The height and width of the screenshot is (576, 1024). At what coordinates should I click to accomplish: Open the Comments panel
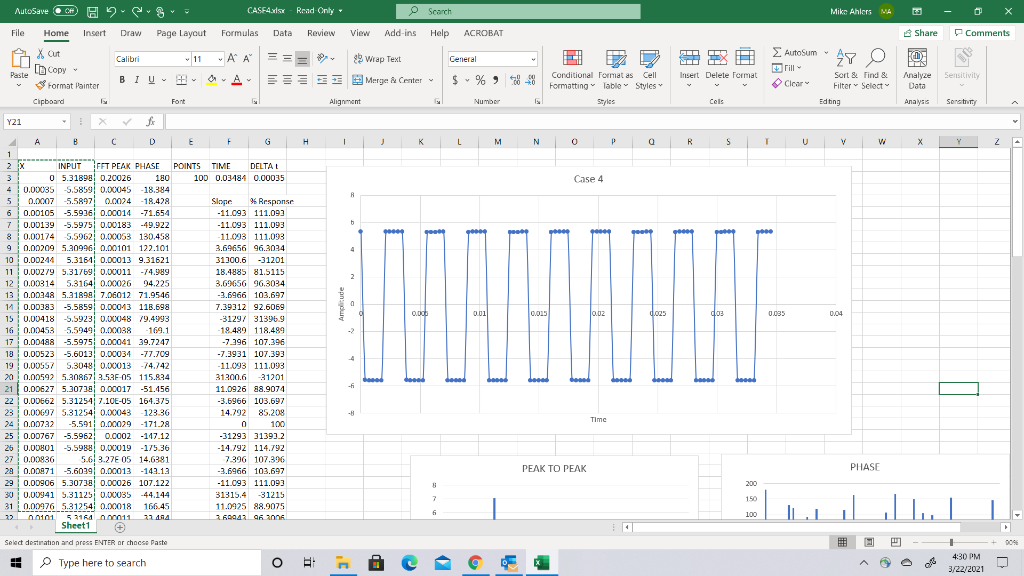tap(981, 32)
